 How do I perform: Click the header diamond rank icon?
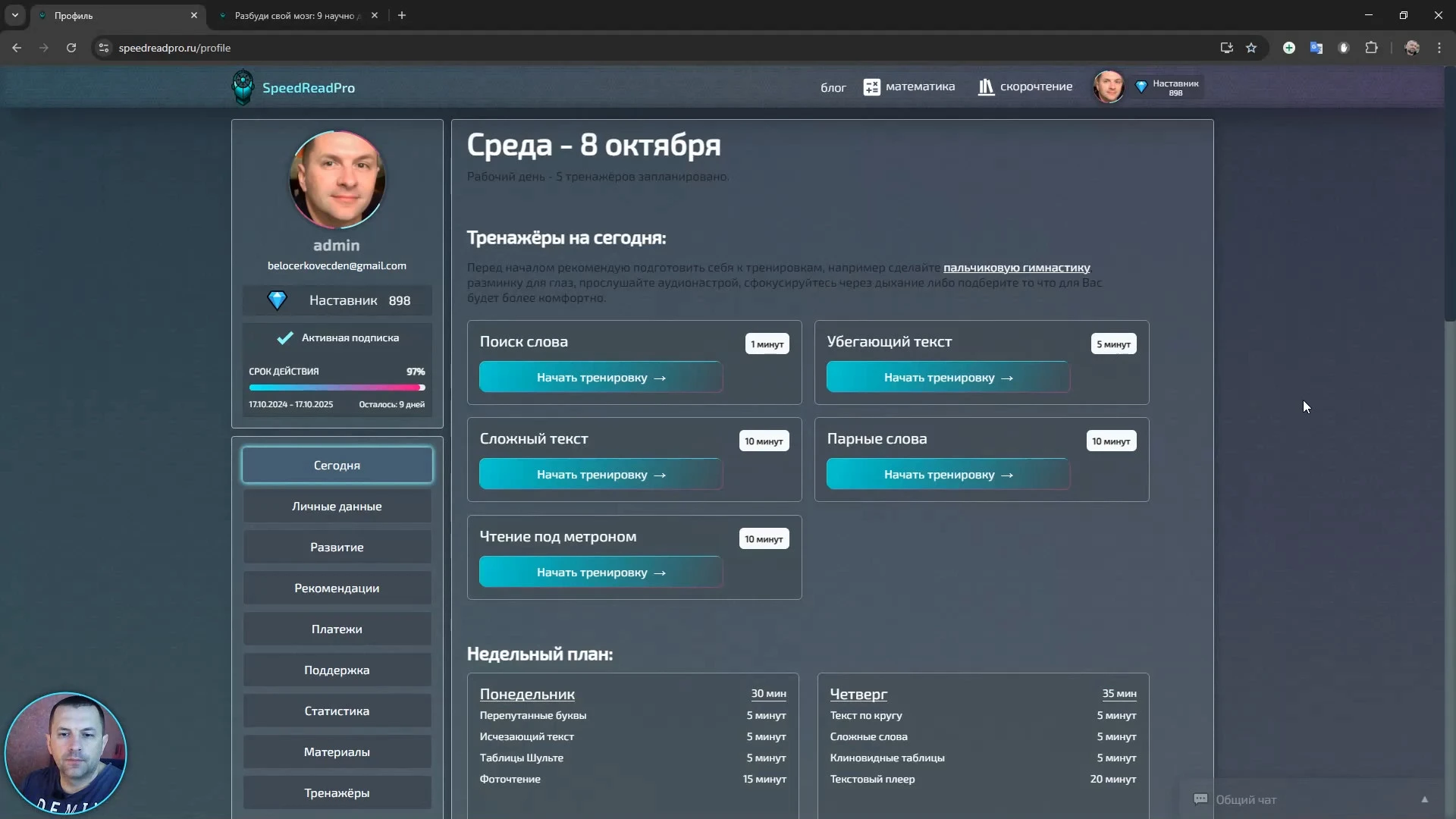(x=1141, y=87)
